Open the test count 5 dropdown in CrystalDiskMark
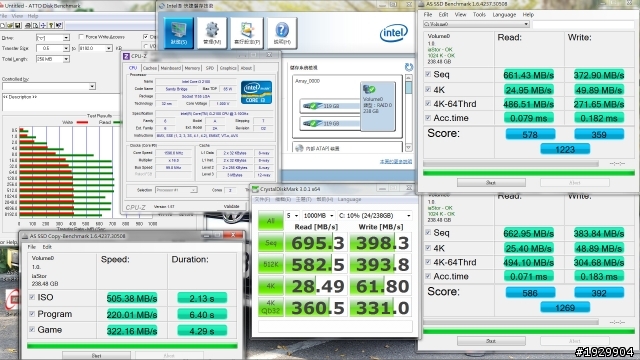This screenshot has height=360, width=640. [292, 216]
